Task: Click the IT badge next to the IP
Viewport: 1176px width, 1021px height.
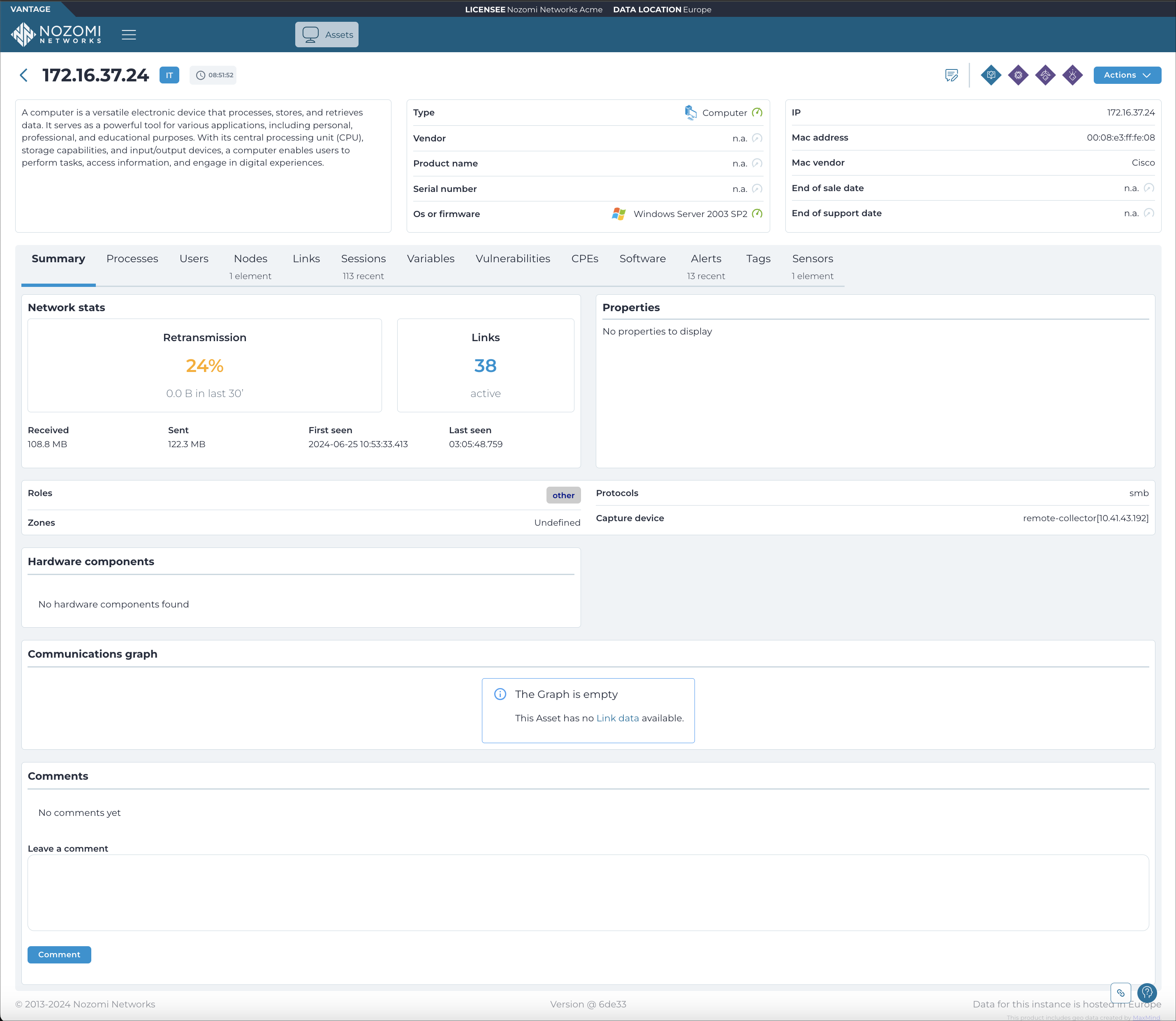Action: pos(169,75)
